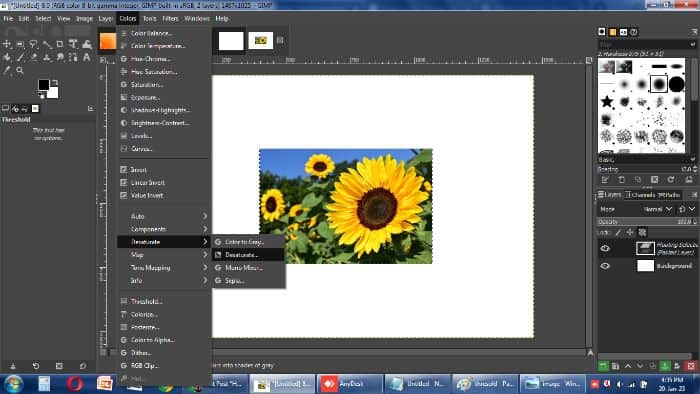Select the large hard round black brush
Viewport: 700px width, 394px height.
click(x=676, y=84)
